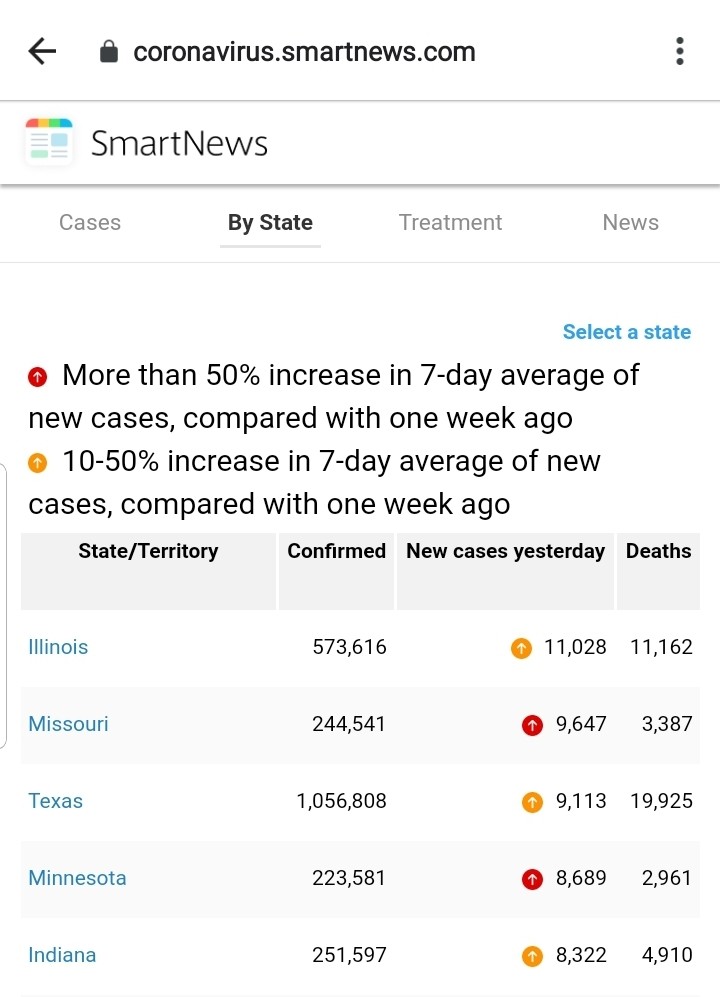Select the By State tab
The width and height of the screenshot is (720, 997).
click(270, 223)
